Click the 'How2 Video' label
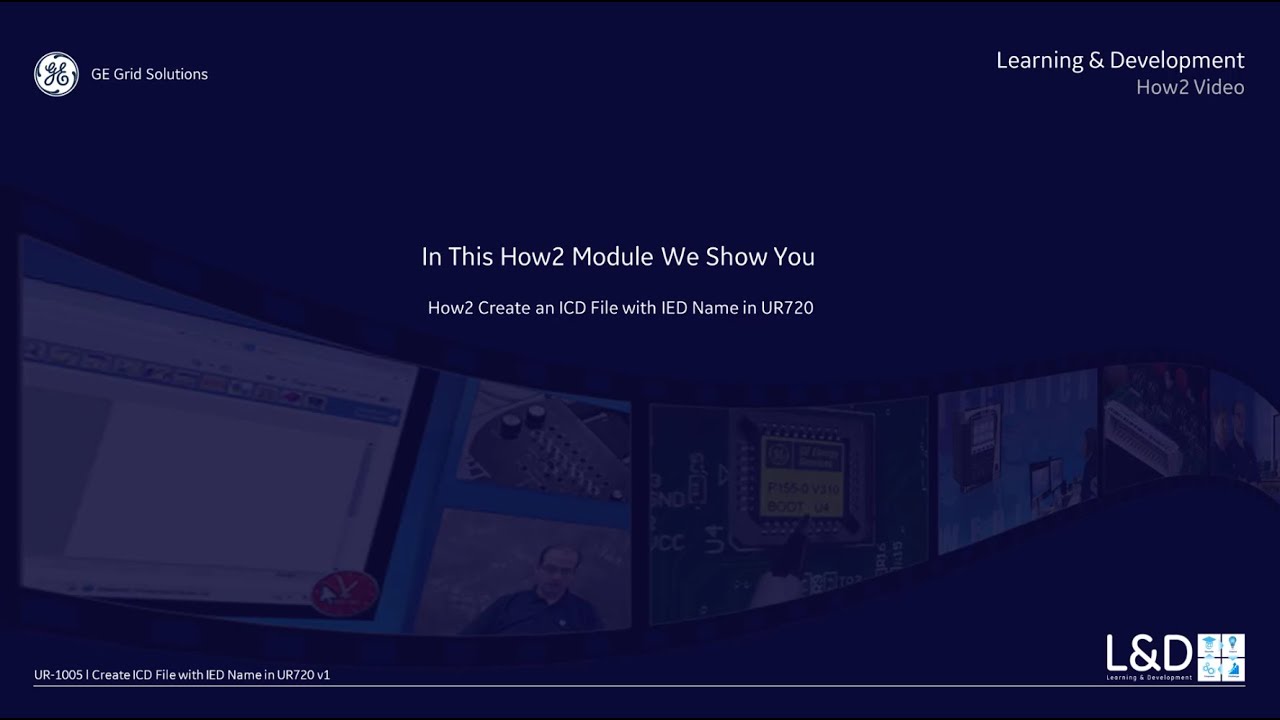The image size is (1280, 720). coord(1190,87)
